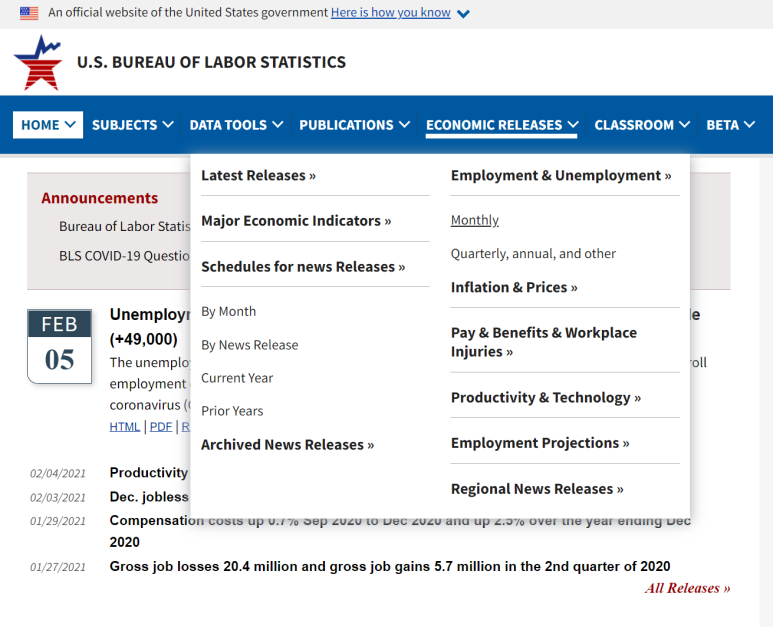
Task: Click U.S. BUREAU OF LABOR STATISTICS title
Action: (211, 63)
